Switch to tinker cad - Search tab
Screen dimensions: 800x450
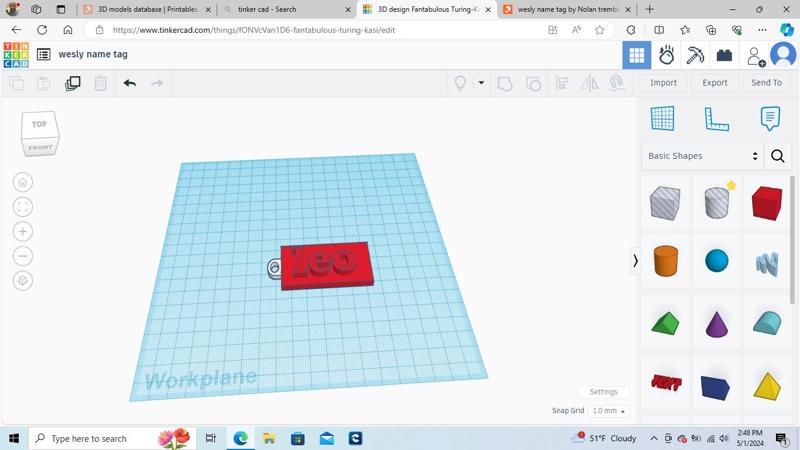[286, 9]
